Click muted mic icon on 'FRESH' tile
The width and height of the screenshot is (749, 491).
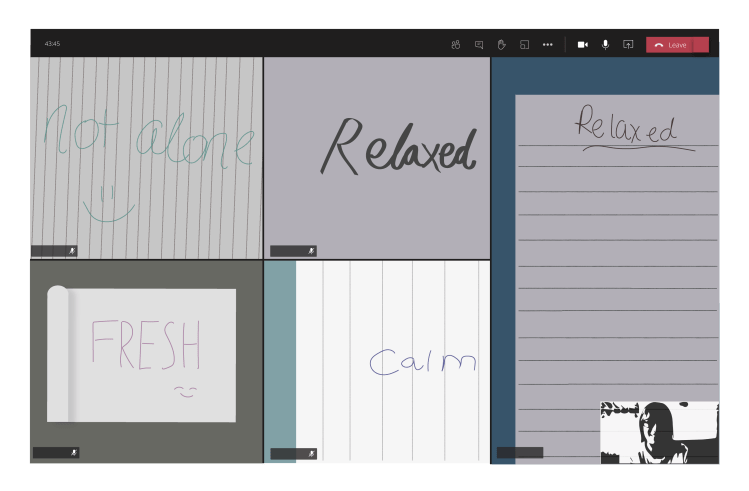[73, 453]
